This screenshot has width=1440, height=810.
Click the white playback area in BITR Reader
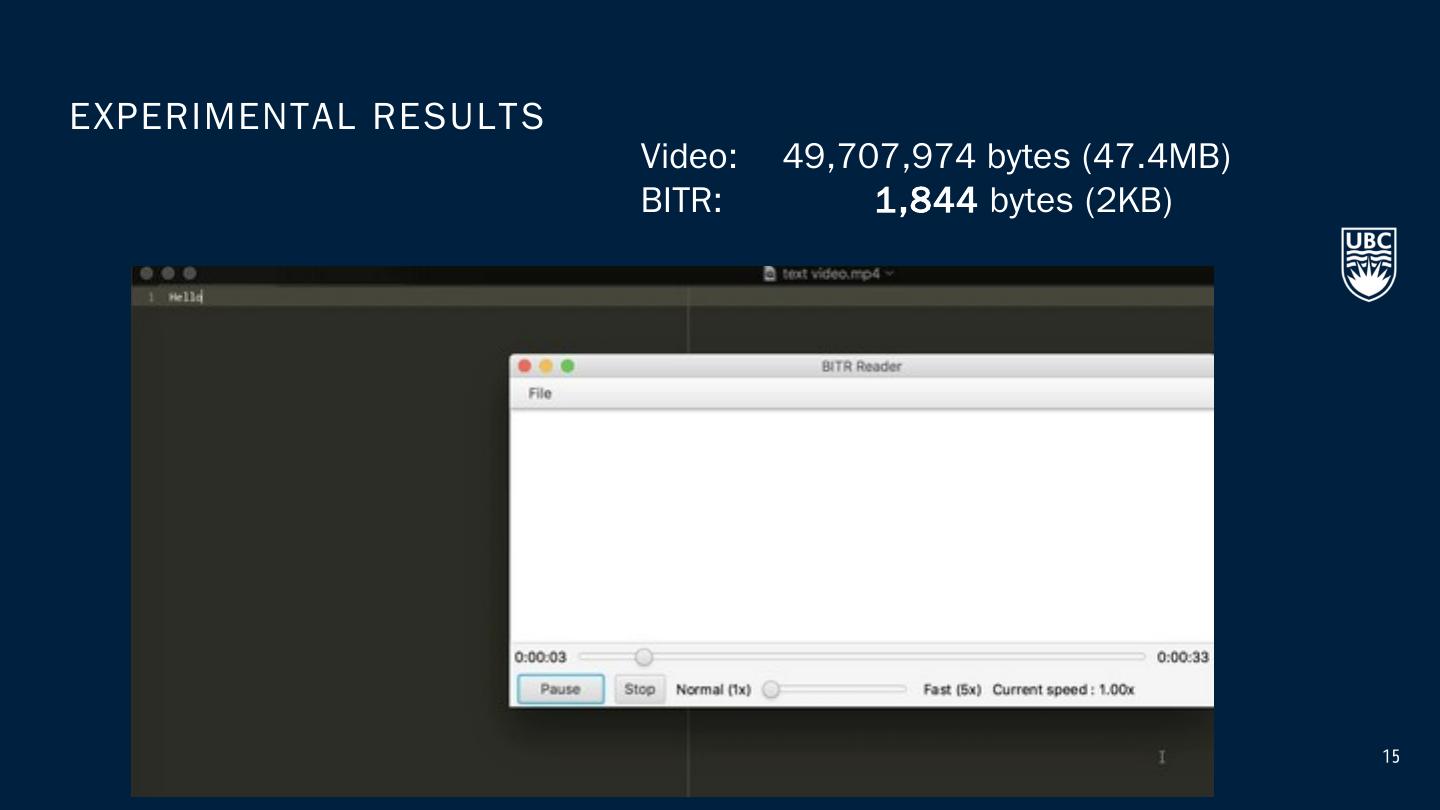(x=861, y=526)
